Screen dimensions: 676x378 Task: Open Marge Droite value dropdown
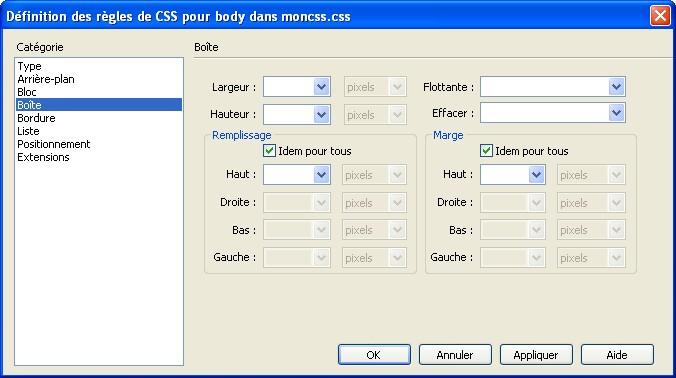point(536,203)
